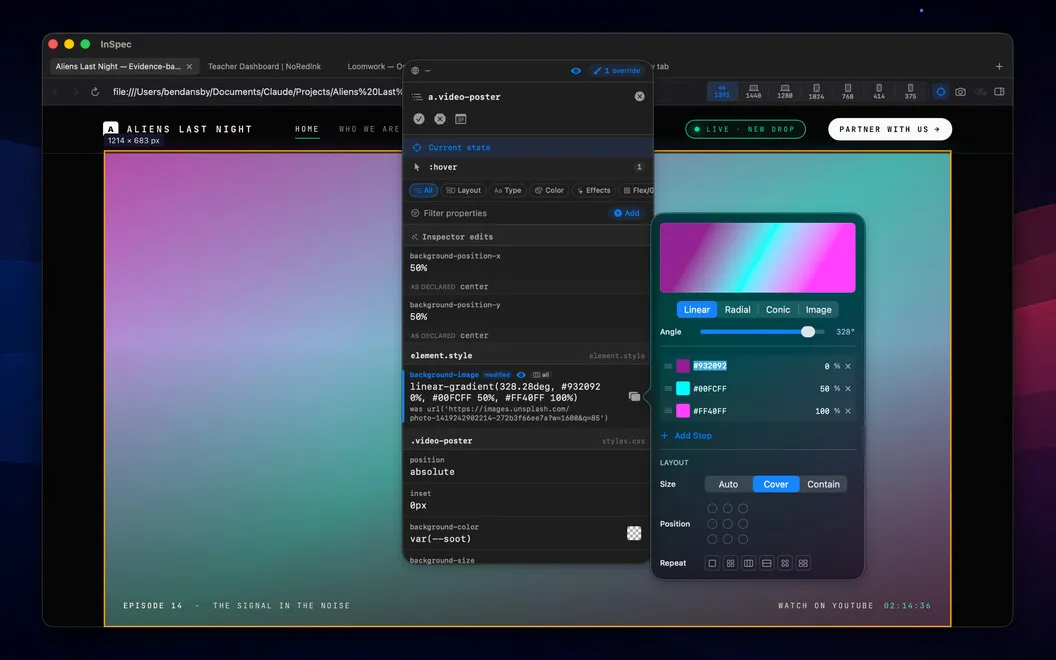Click the list icon beside a.video-poster
The height and width of the screenshot is (660, 1056).
[x=417, y=97]
